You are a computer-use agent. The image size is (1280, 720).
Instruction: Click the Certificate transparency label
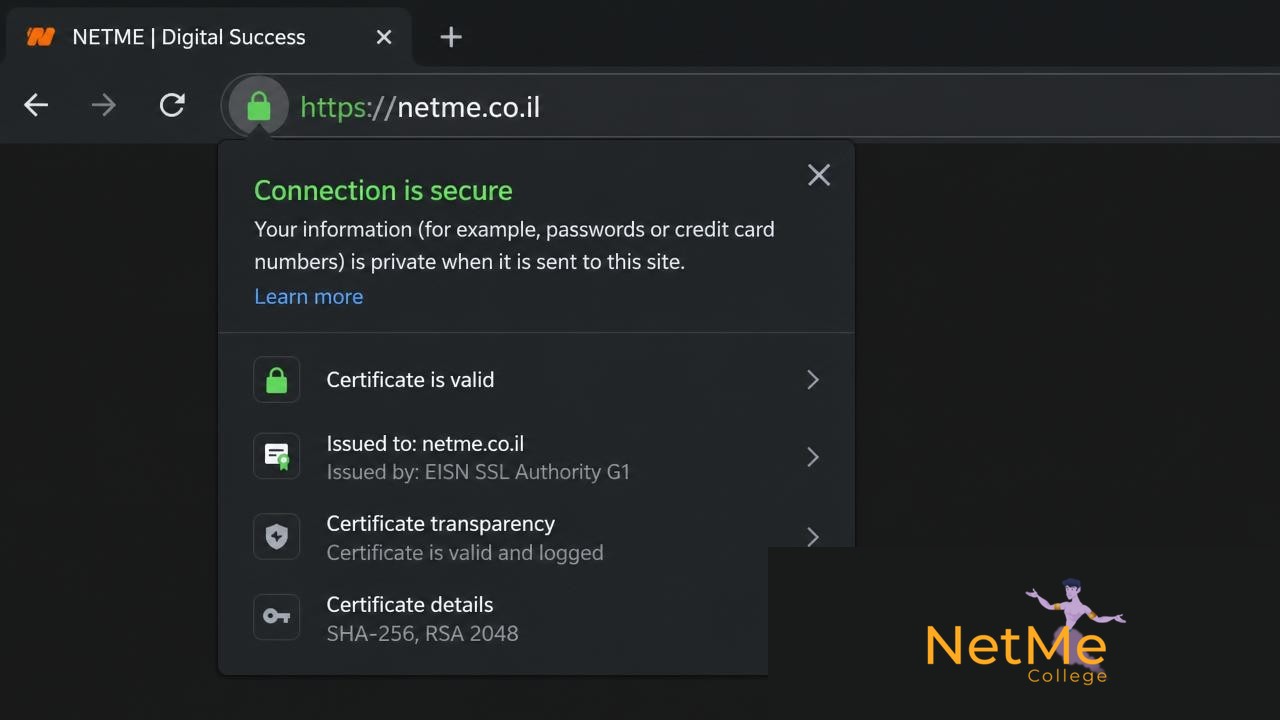click(x=441, y=524)
